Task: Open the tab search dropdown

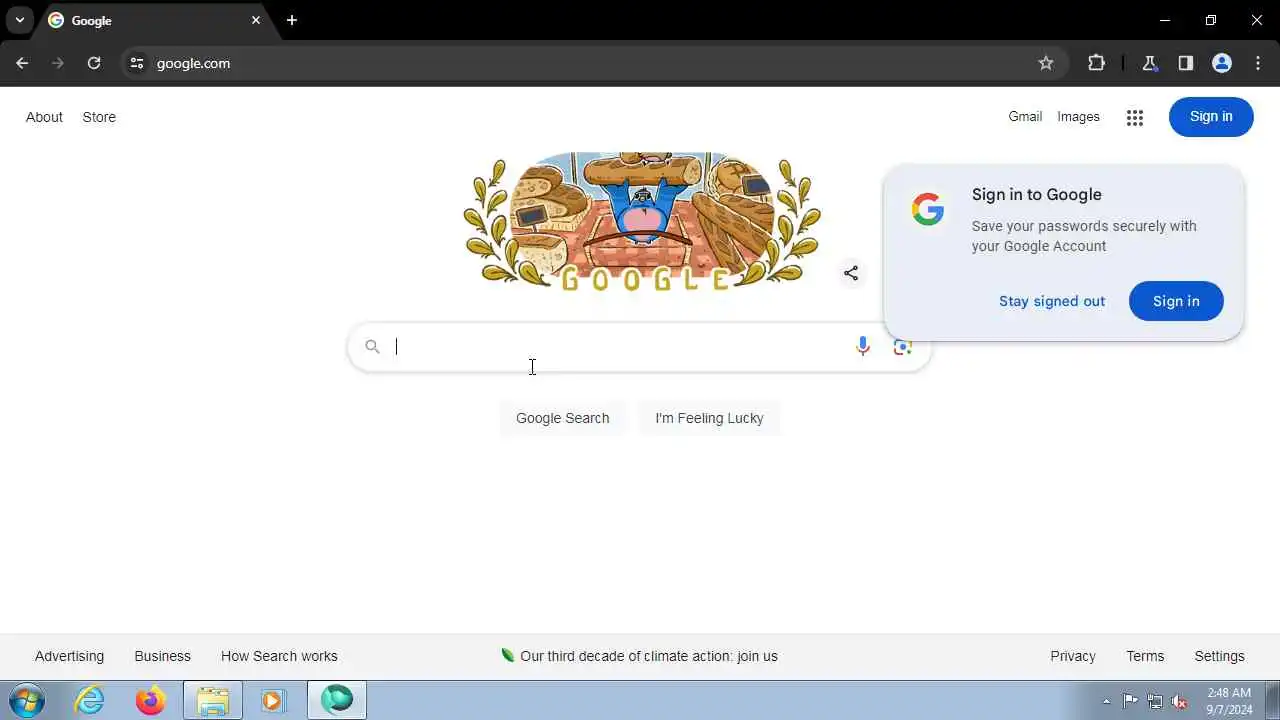Action: coord(19,20)
